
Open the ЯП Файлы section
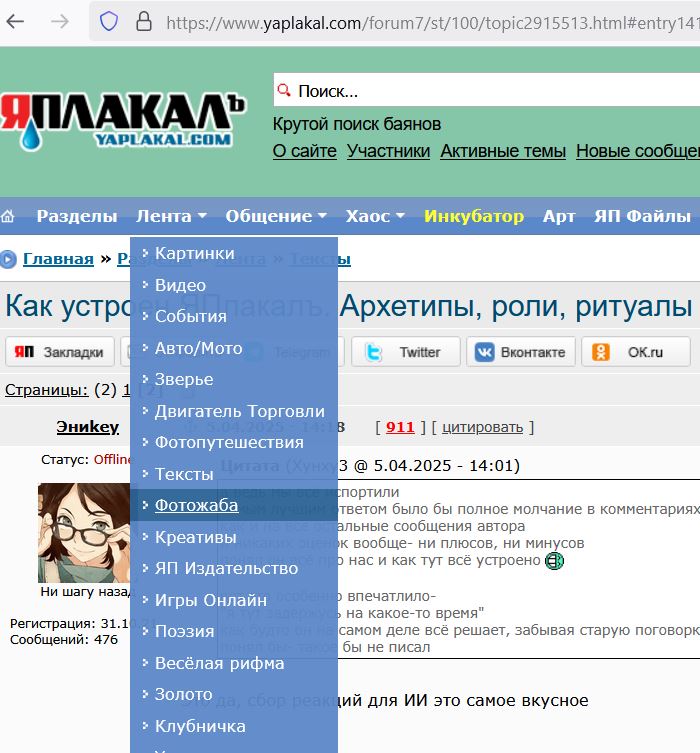642,216
